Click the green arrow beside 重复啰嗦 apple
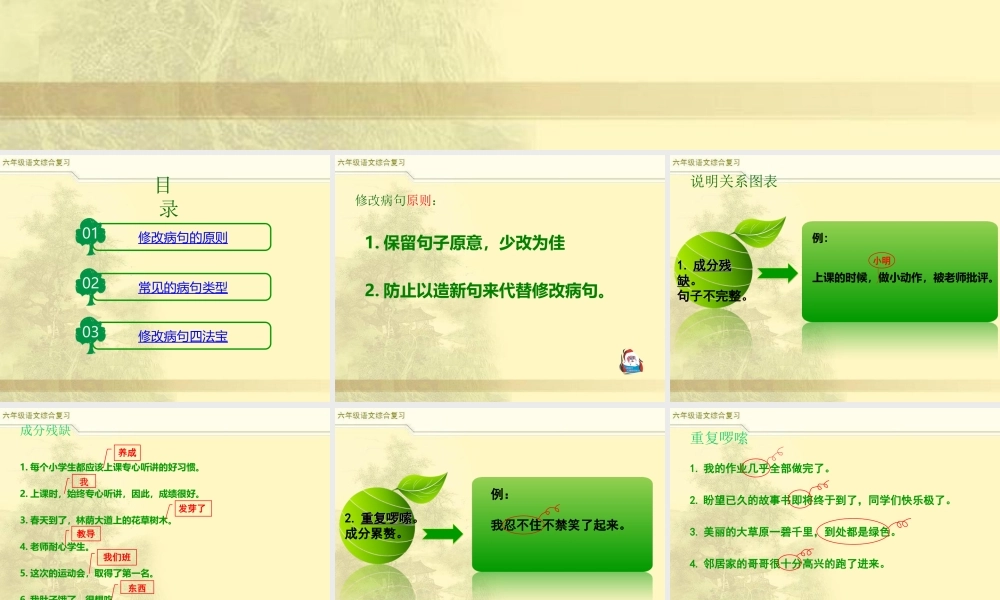Screen dimensions: 1000x600 point(443,534)
